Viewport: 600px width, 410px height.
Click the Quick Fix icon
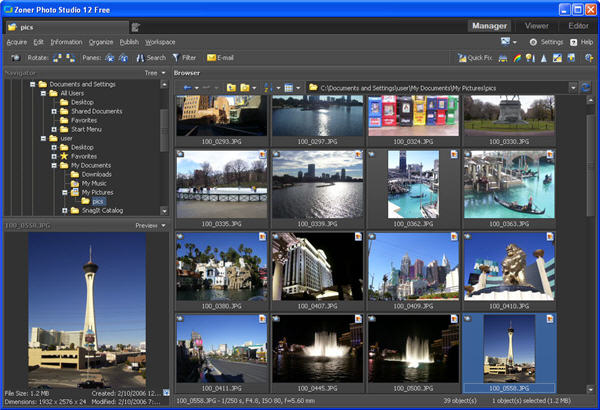[x=461, y=58]
